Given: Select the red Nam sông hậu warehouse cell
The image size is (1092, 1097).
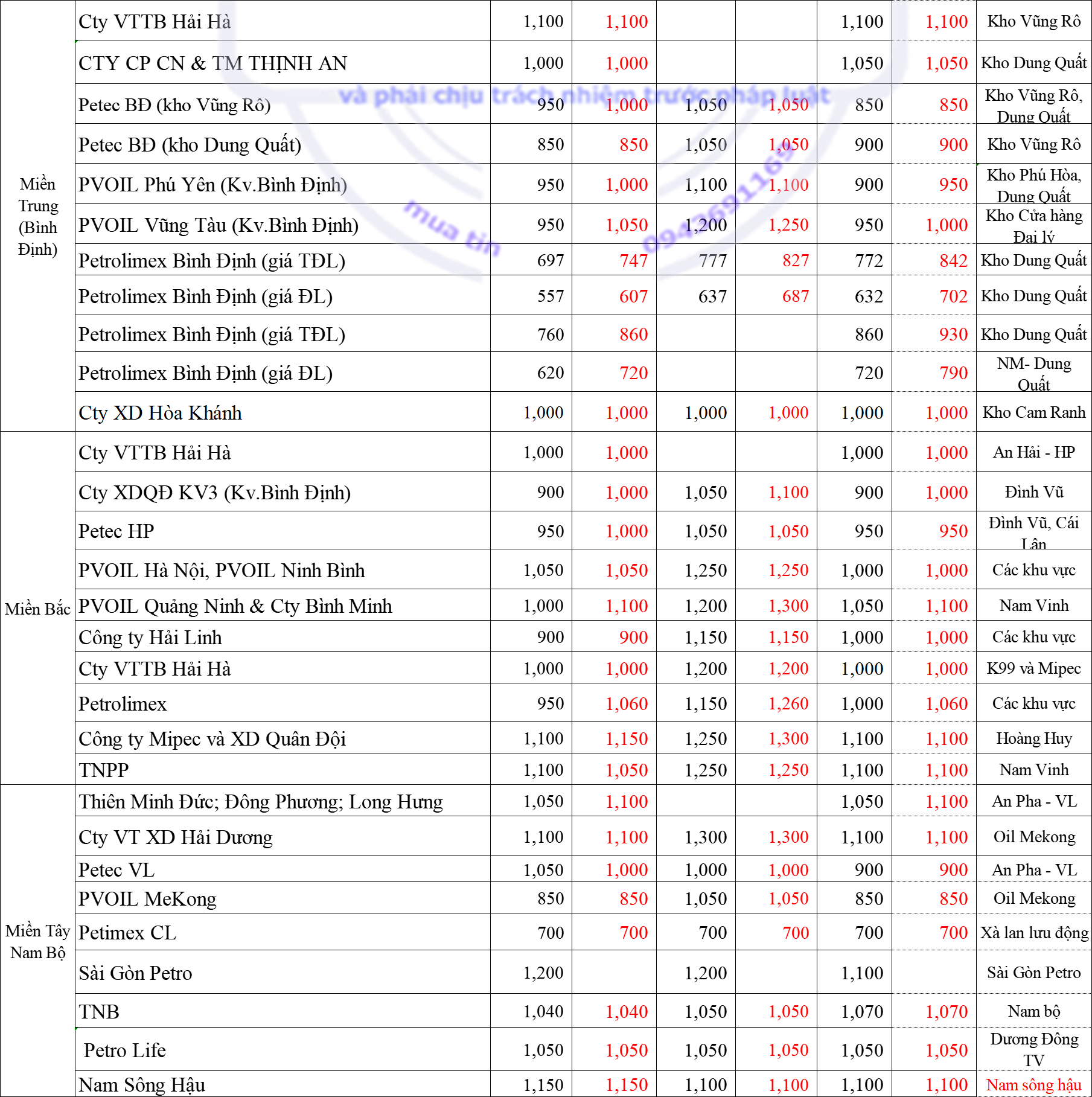Looking at the screenshot, I should point(1033,1084).
